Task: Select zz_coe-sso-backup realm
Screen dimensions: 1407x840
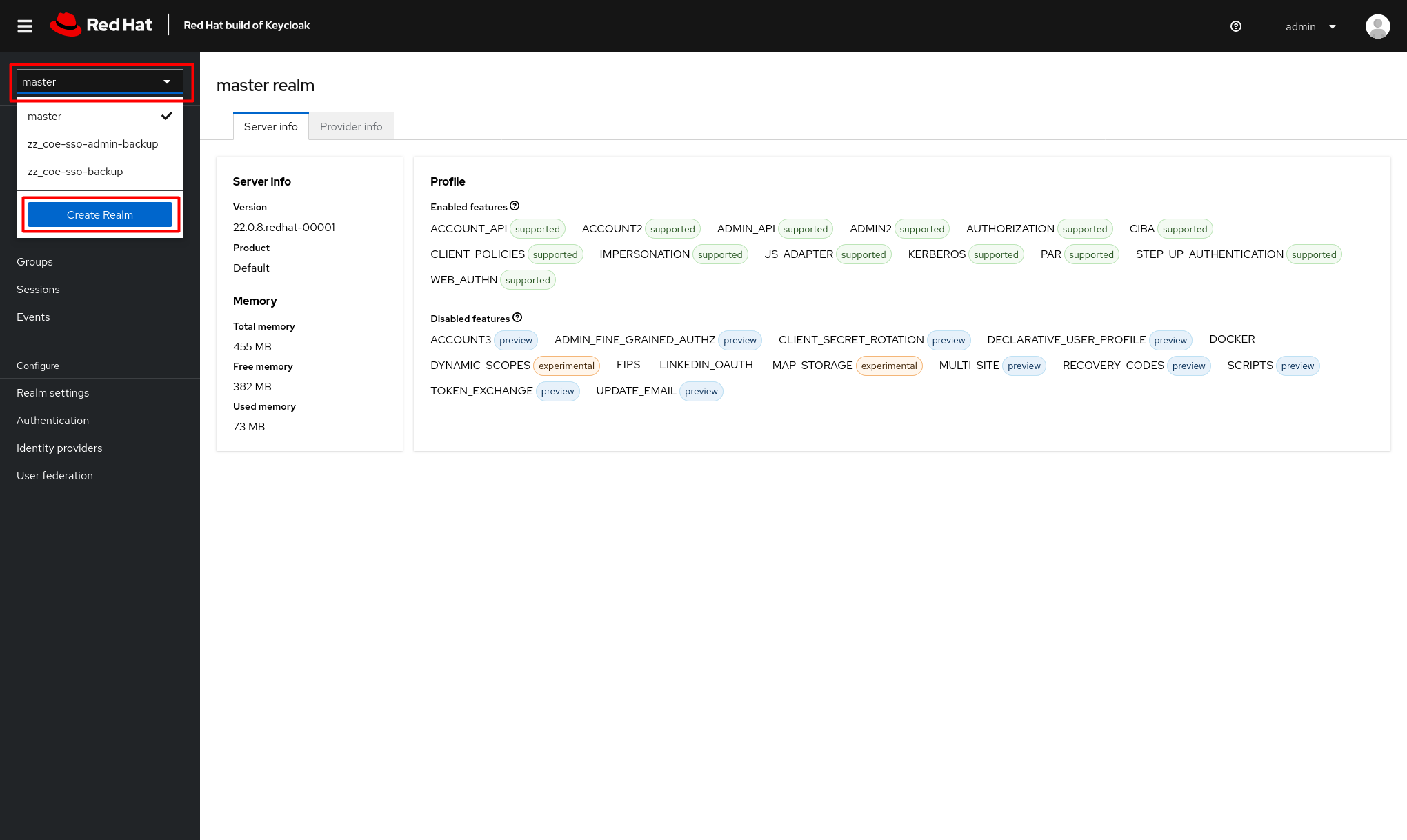Action: pyautogui.click(x=75, y=171)
